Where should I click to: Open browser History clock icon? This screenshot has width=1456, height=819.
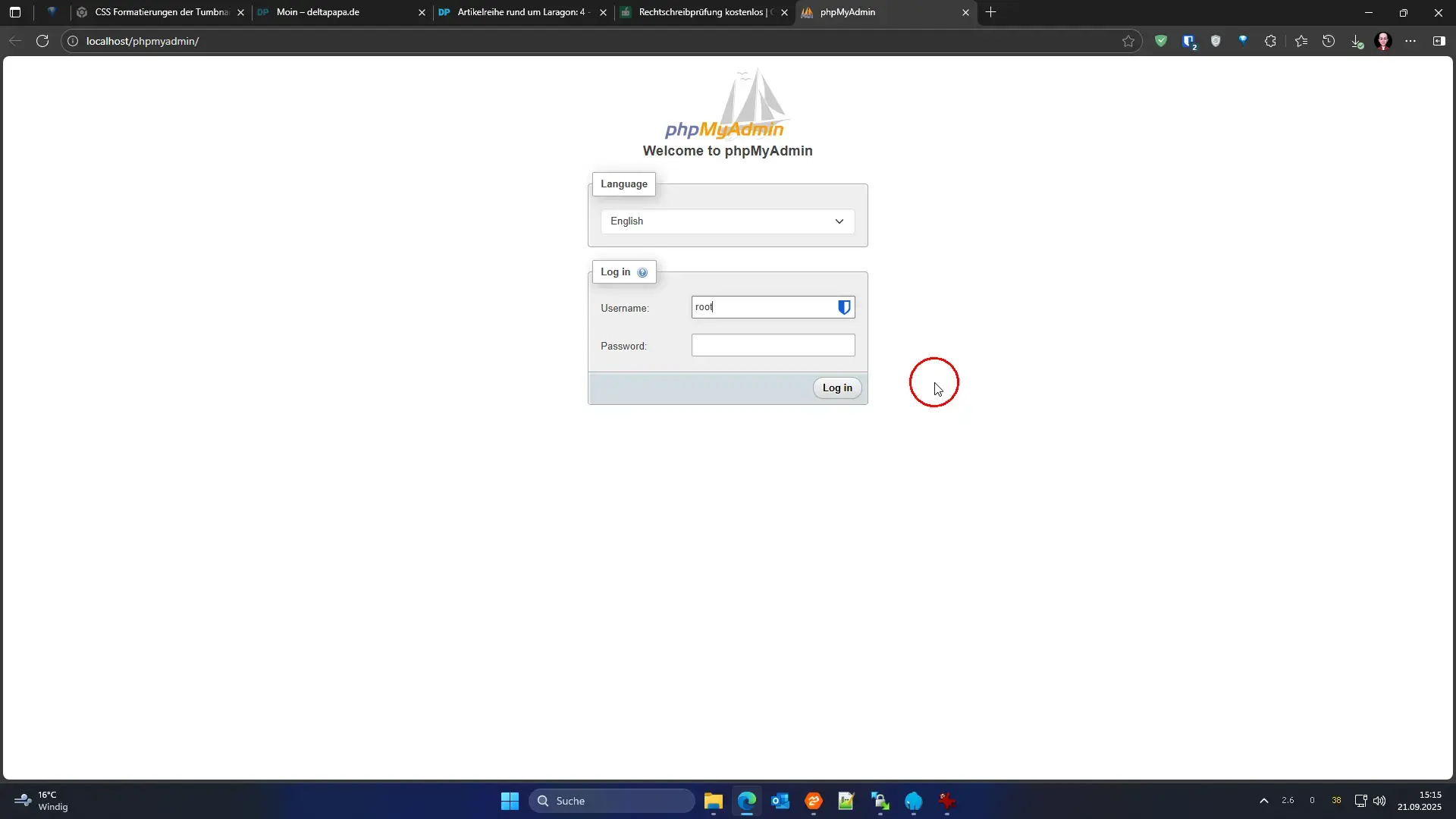pos(1329,42)
